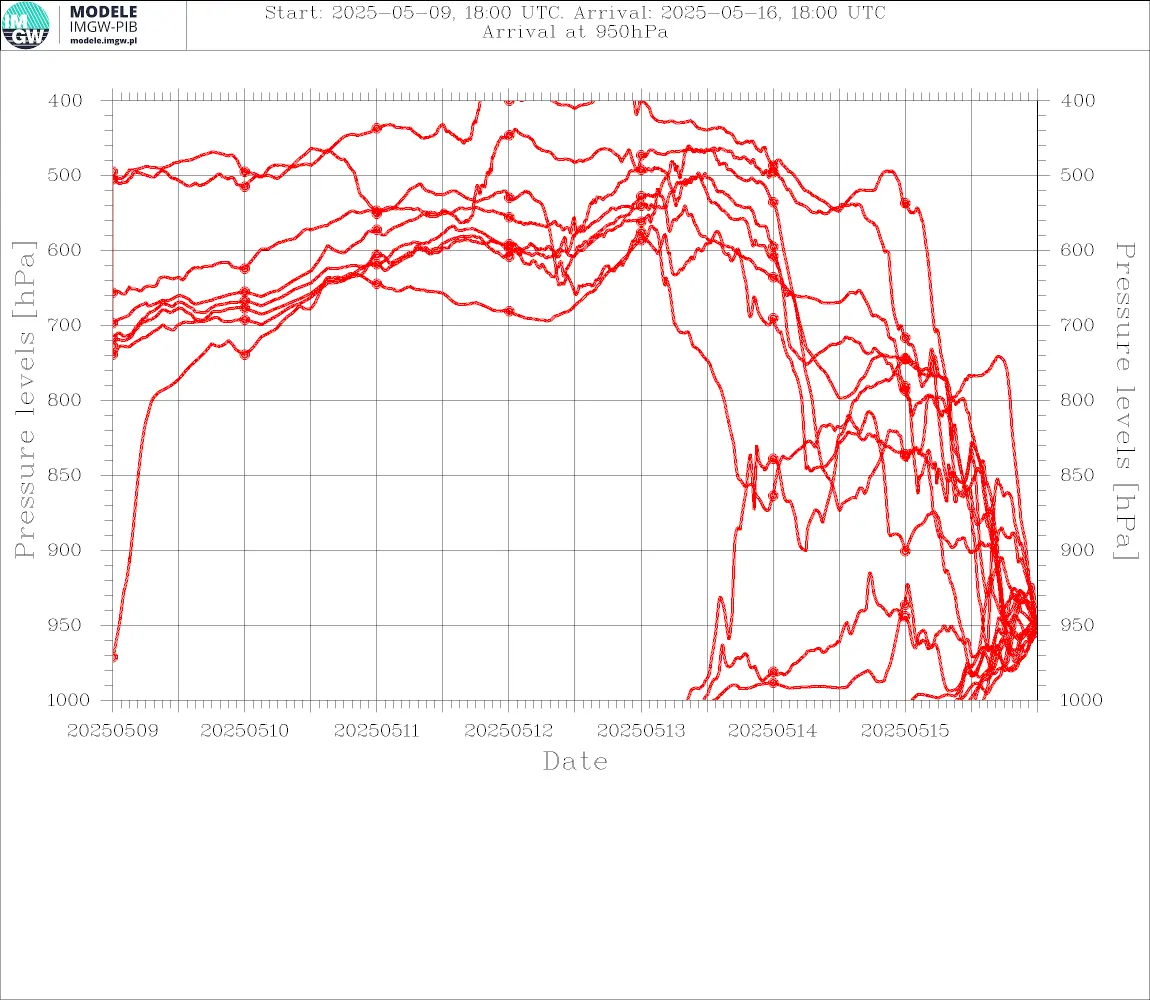Click the right 'Pressure levels [hPa]' axis title
The image size is (1150, 1000).
tap(1125, 401)
